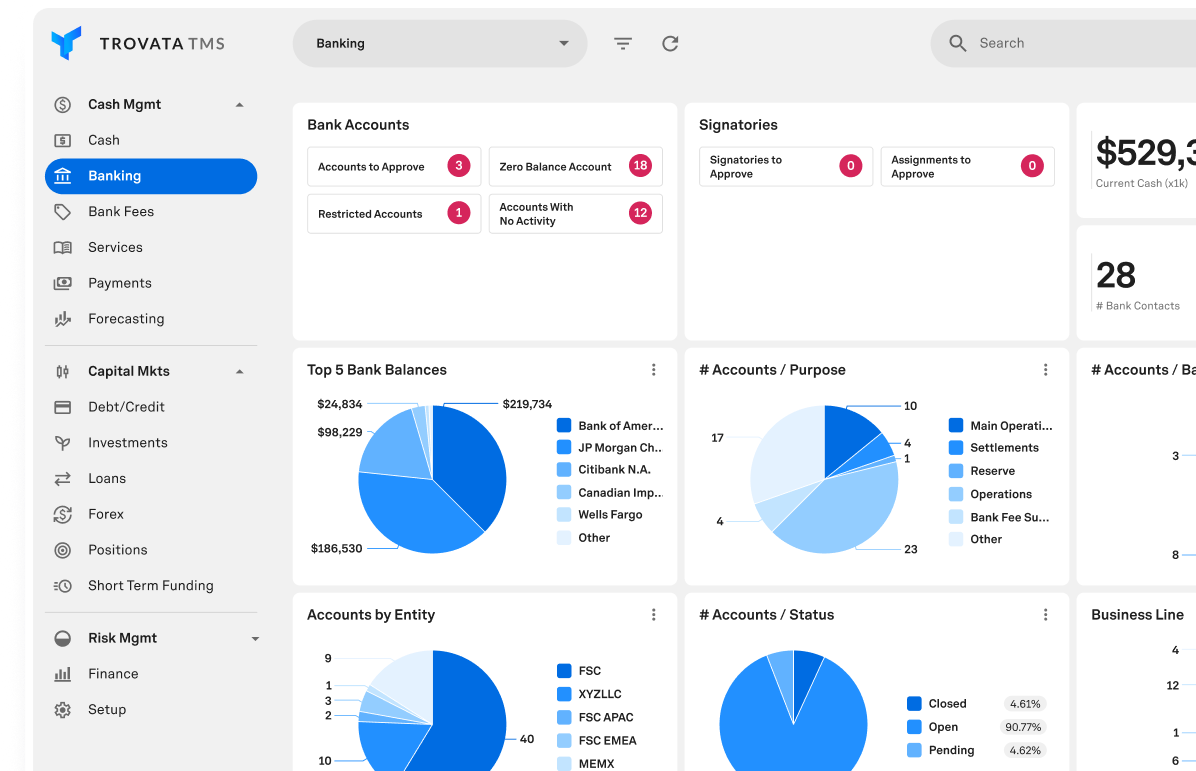Open the Accounts by Entity options menu

653,614
